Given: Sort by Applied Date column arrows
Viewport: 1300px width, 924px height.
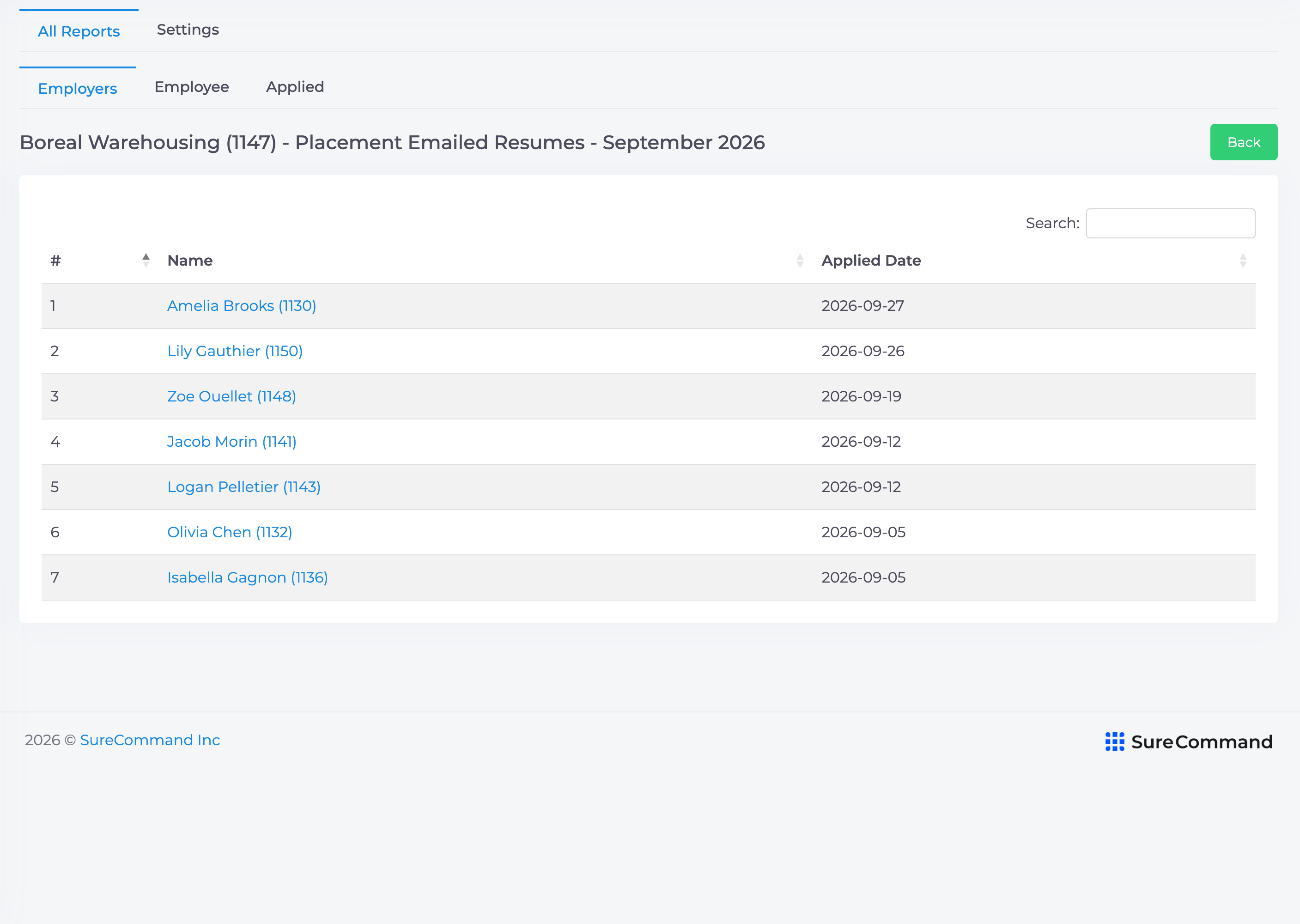Looking at the screenshot, I should tap(1243, 261).
